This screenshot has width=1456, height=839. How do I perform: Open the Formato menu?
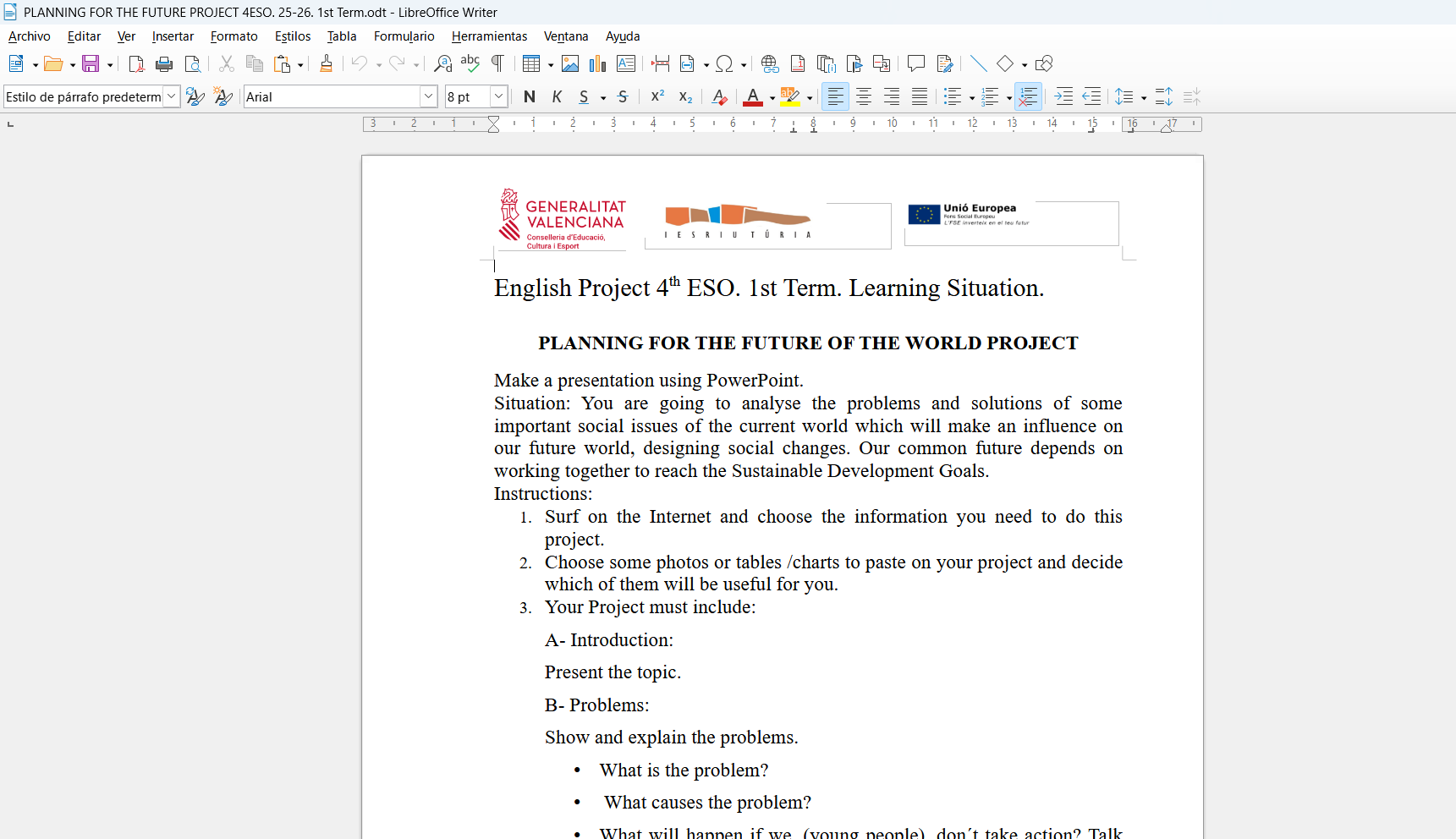234,36
